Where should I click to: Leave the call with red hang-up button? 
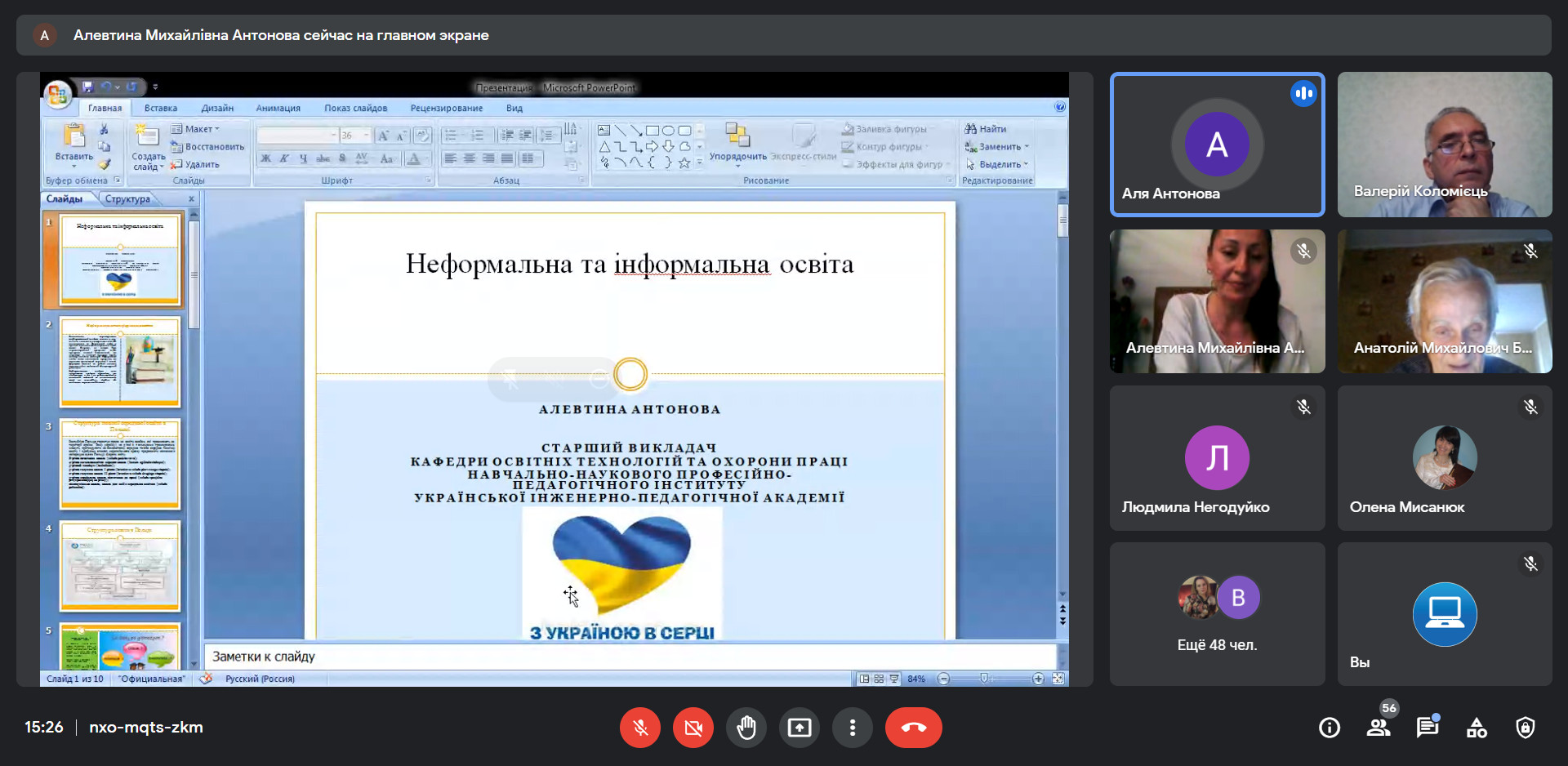[x=914, y=727]
